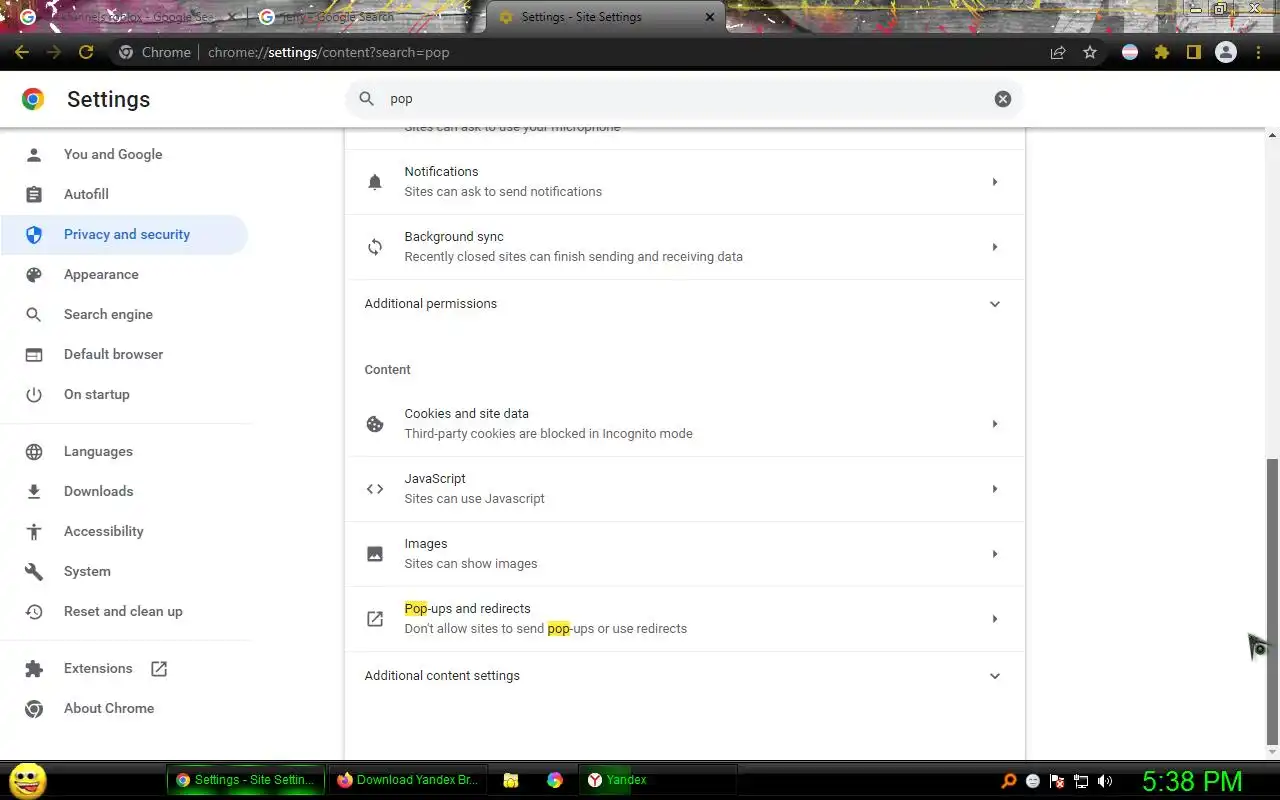Expand Additional permissions section
This screenshot has width=1280, height=800.
[684, 304]
